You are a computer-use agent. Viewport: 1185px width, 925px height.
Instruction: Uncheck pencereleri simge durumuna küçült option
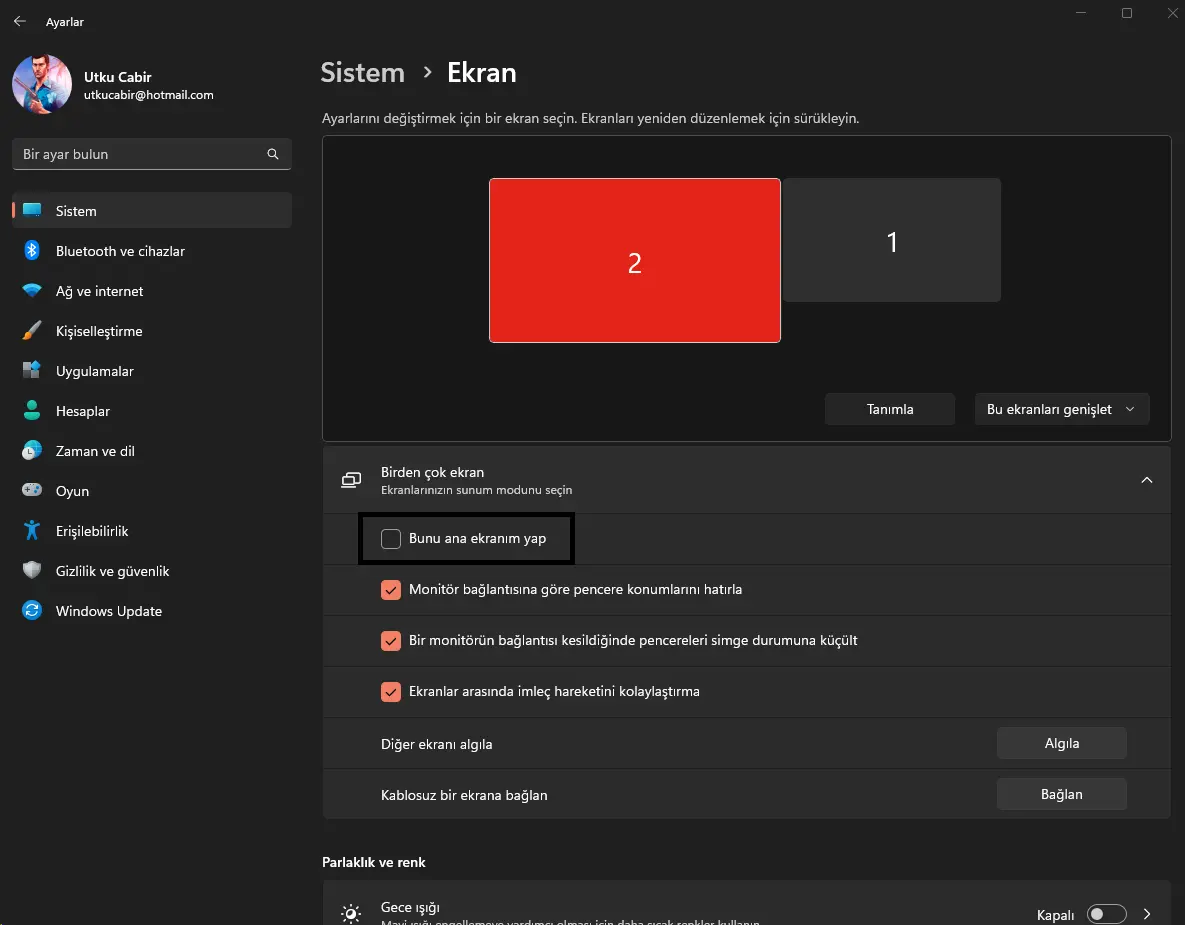click(x=391, y=641)
